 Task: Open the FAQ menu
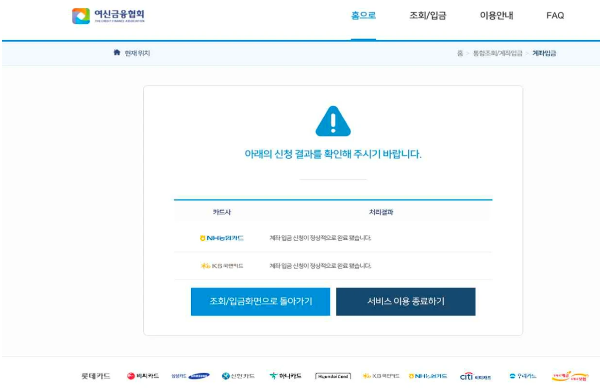[x=555, y=15]
